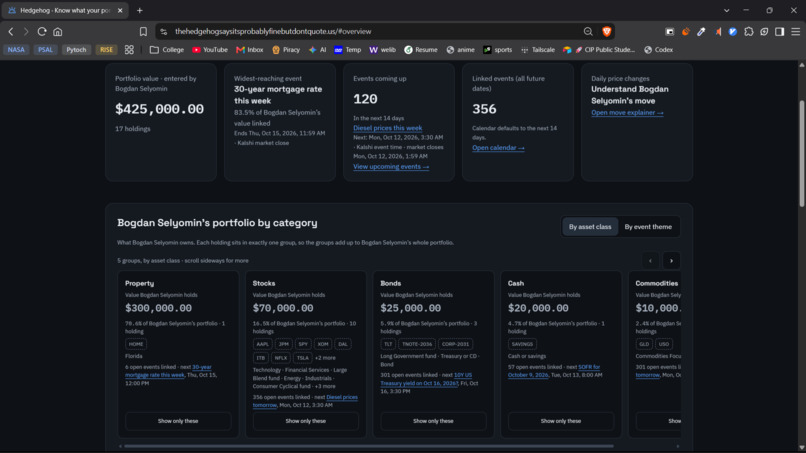This screenshot has width=806, height=453.
Task: Open the Piracy bookmark
Action: click(286, 50)
